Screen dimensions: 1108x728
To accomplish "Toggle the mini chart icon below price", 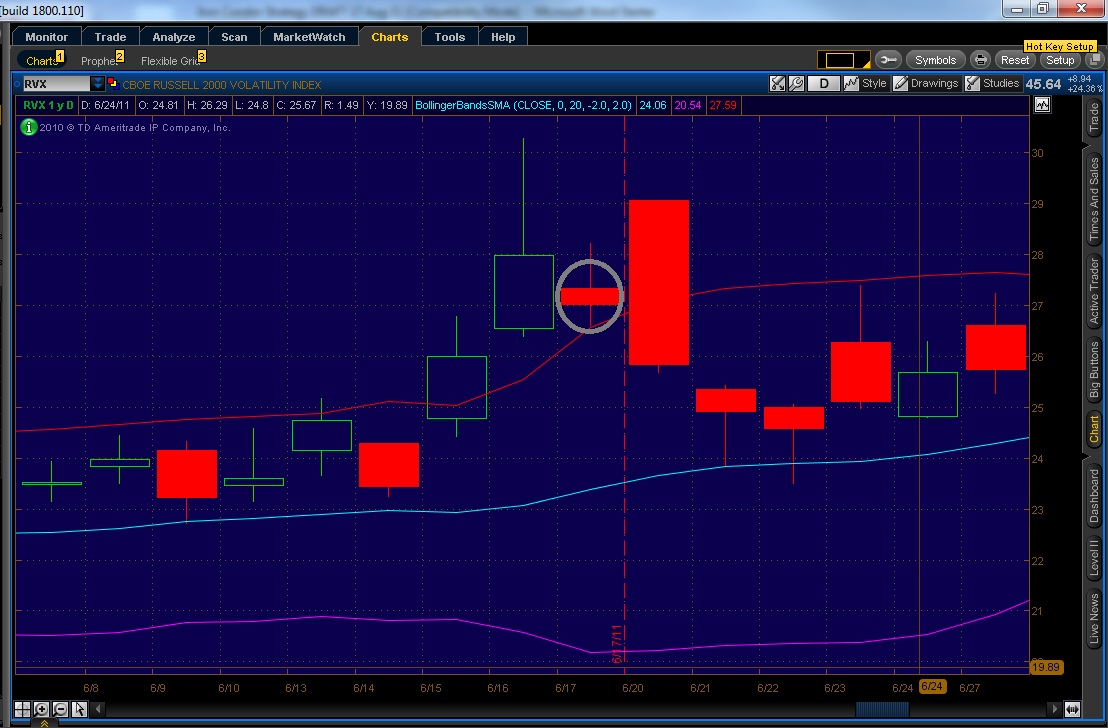I will [1043, 104].
